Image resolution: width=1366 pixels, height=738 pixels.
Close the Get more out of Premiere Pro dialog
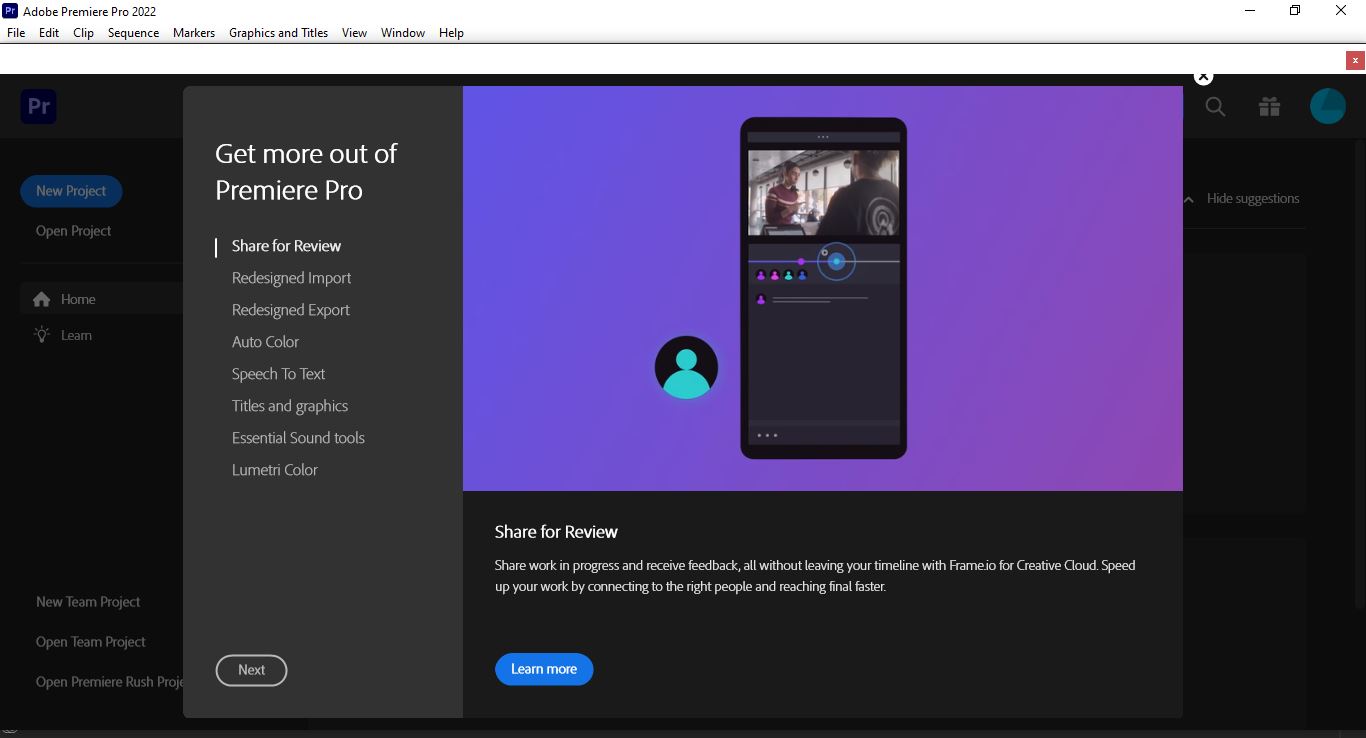point(1204,77)
